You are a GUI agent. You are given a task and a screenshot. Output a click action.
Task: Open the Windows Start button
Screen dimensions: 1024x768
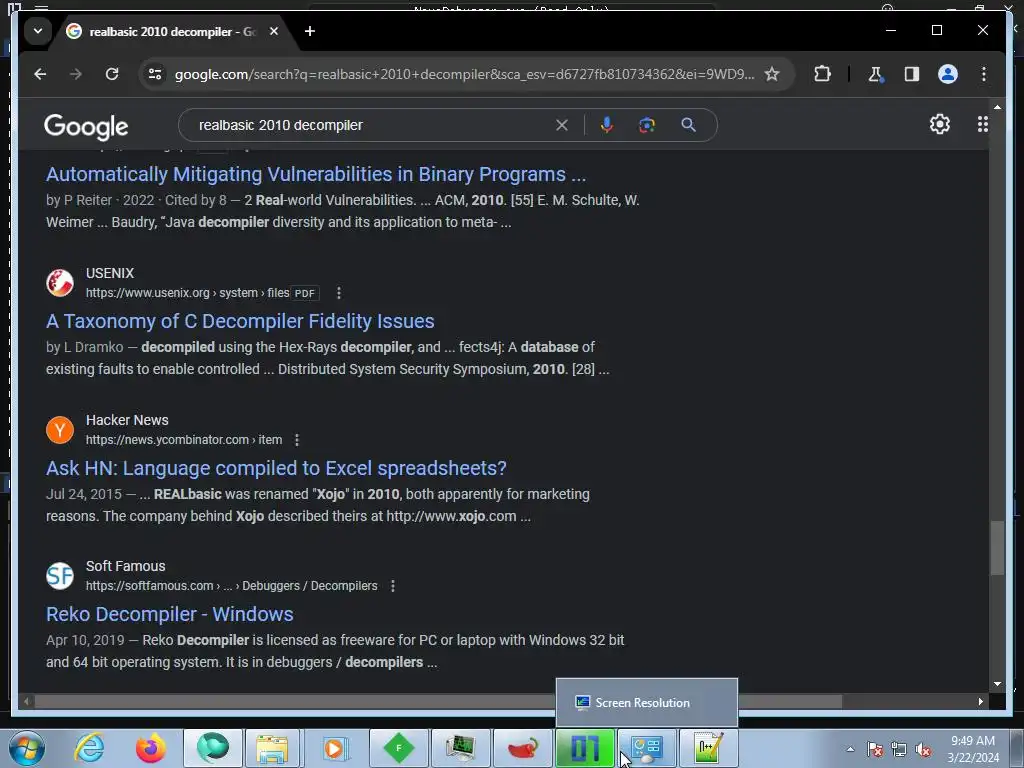point(26,748)
